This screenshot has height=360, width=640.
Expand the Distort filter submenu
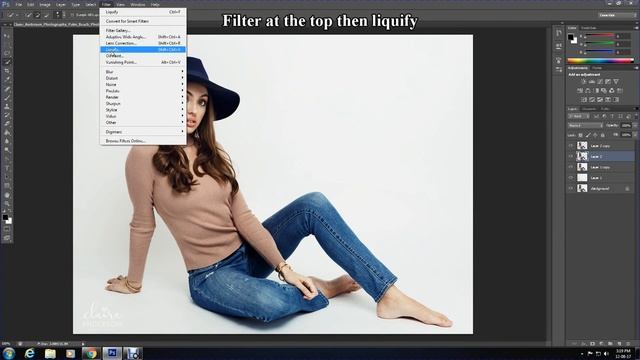(143, 78)
